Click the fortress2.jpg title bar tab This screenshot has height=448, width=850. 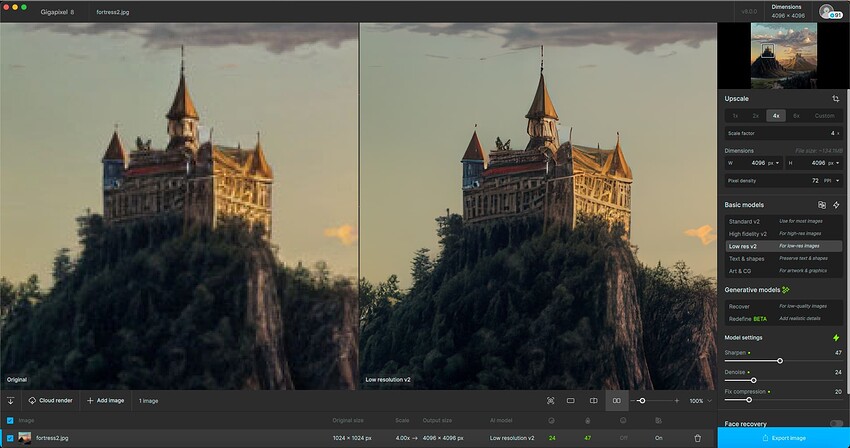coord(113,12)
